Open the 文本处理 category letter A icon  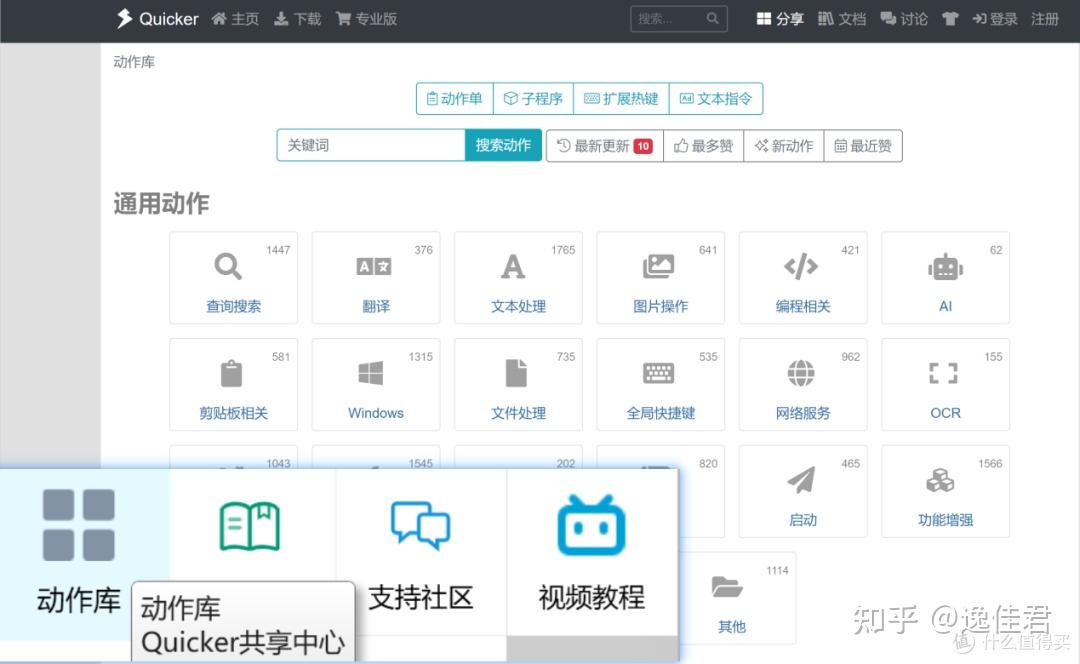[513, 267]
